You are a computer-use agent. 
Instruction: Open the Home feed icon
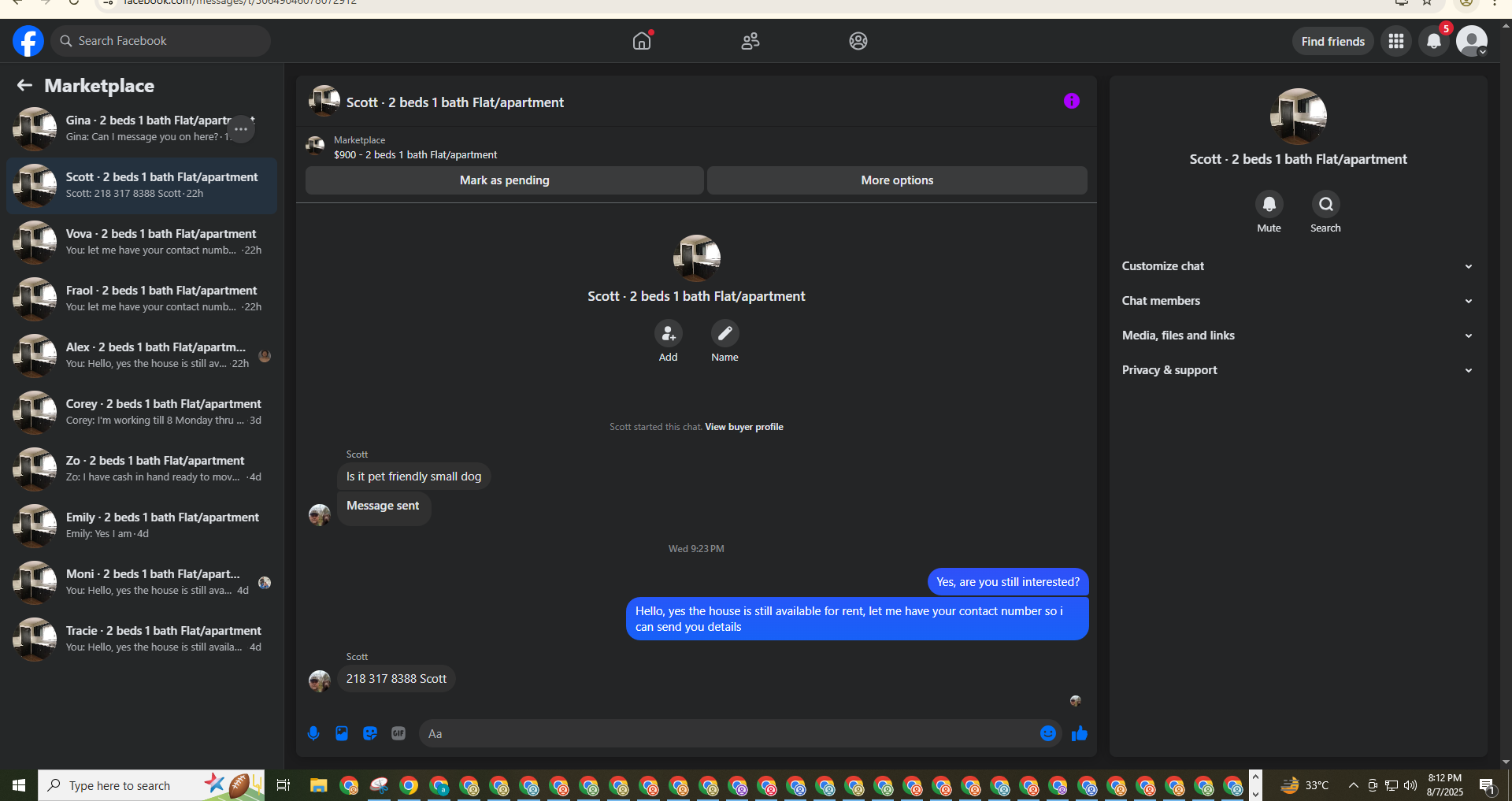[x=642, y=41]
